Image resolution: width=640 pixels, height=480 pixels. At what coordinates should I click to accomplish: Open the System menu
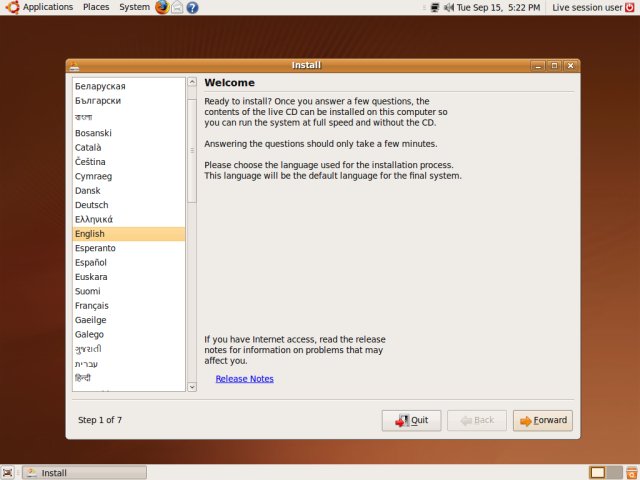134,7
